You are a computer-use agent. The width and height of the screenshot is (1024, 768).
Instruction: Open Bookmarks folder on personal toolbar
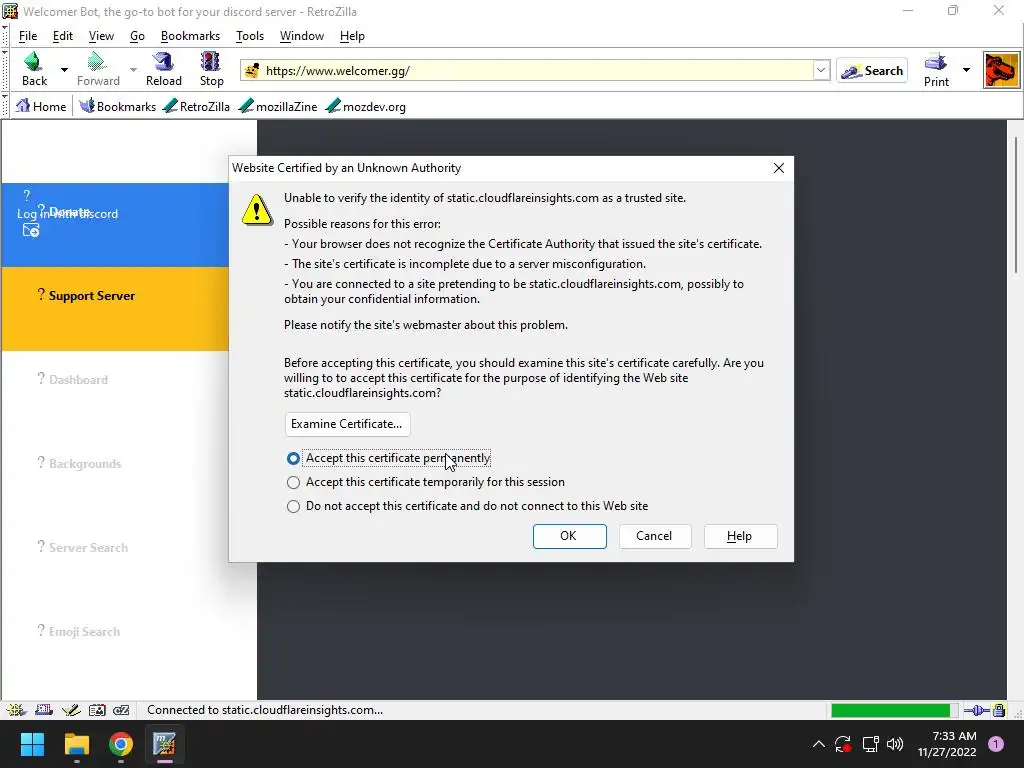[118, 106]
